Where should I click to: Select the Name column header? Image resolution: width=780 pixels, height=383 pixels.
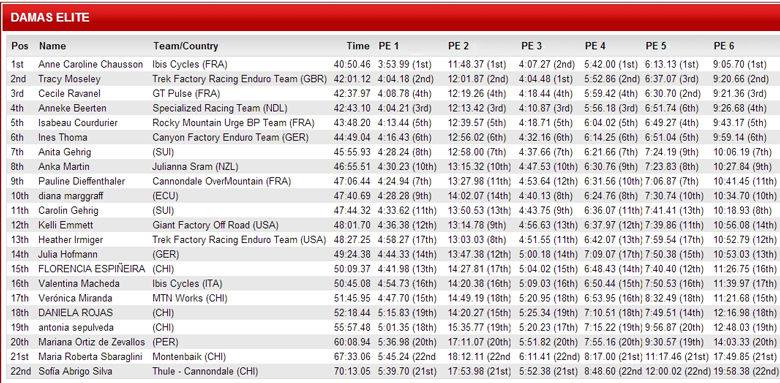[x=52, y=46]
